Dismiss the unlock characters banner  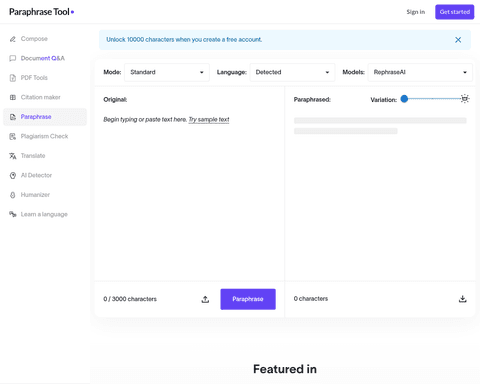(458, 40)
